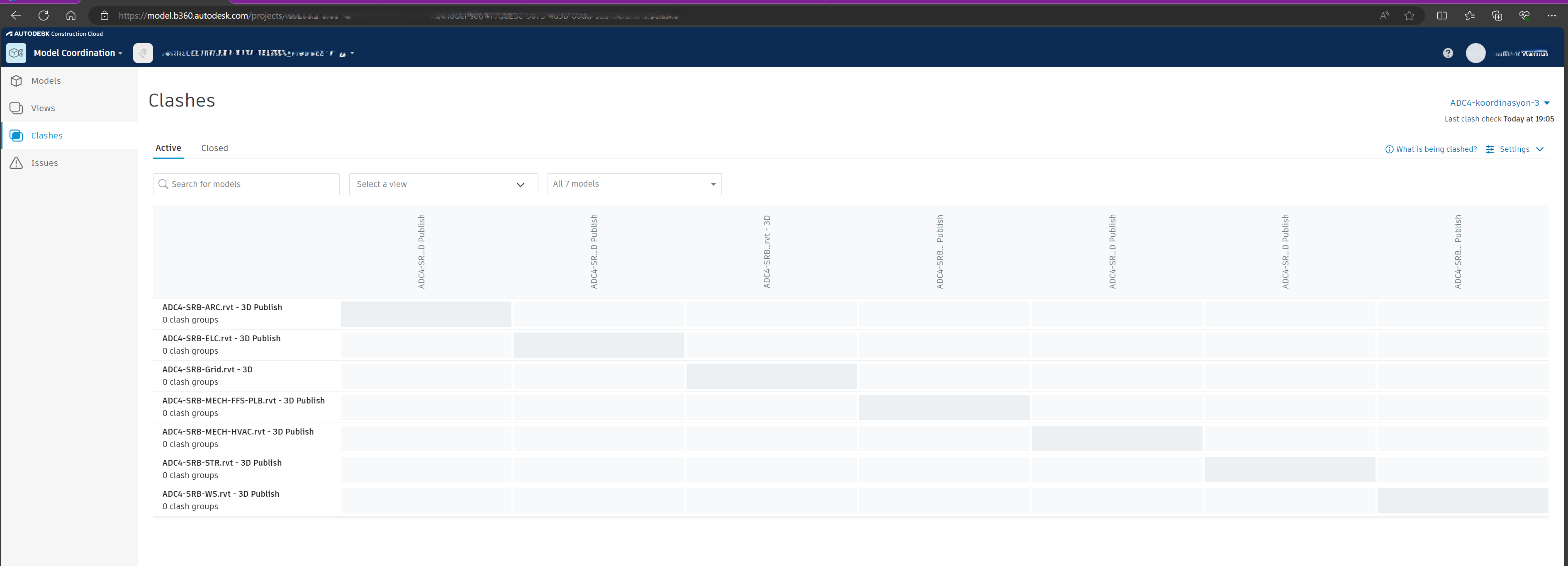
Task: Switch to the Closed clashes tab
Action: [x=214, y=147]
